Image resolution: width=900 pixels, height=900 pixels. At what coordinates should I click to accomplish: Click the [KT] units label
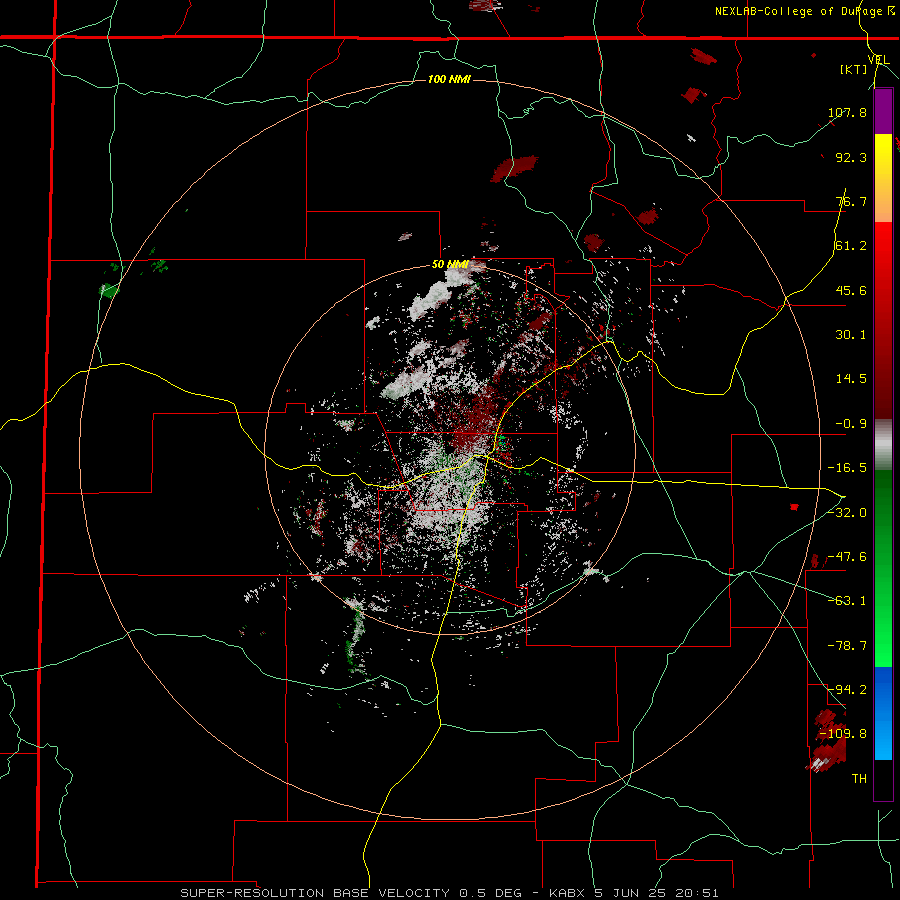pos(854,69)
